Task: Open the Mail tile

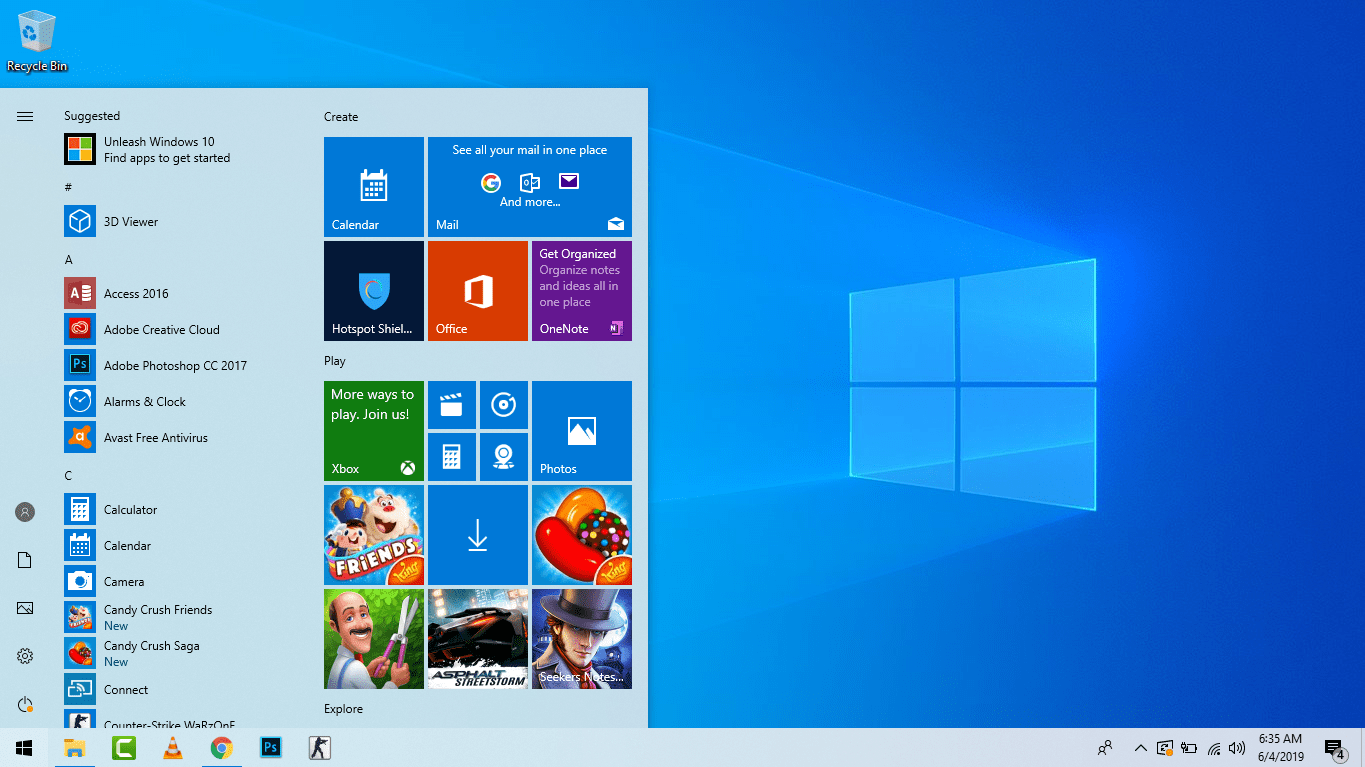Action: [x=530, y=187]
